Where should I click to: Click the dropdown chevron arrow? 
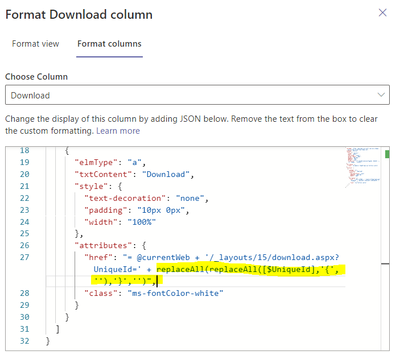pos(381,95)
